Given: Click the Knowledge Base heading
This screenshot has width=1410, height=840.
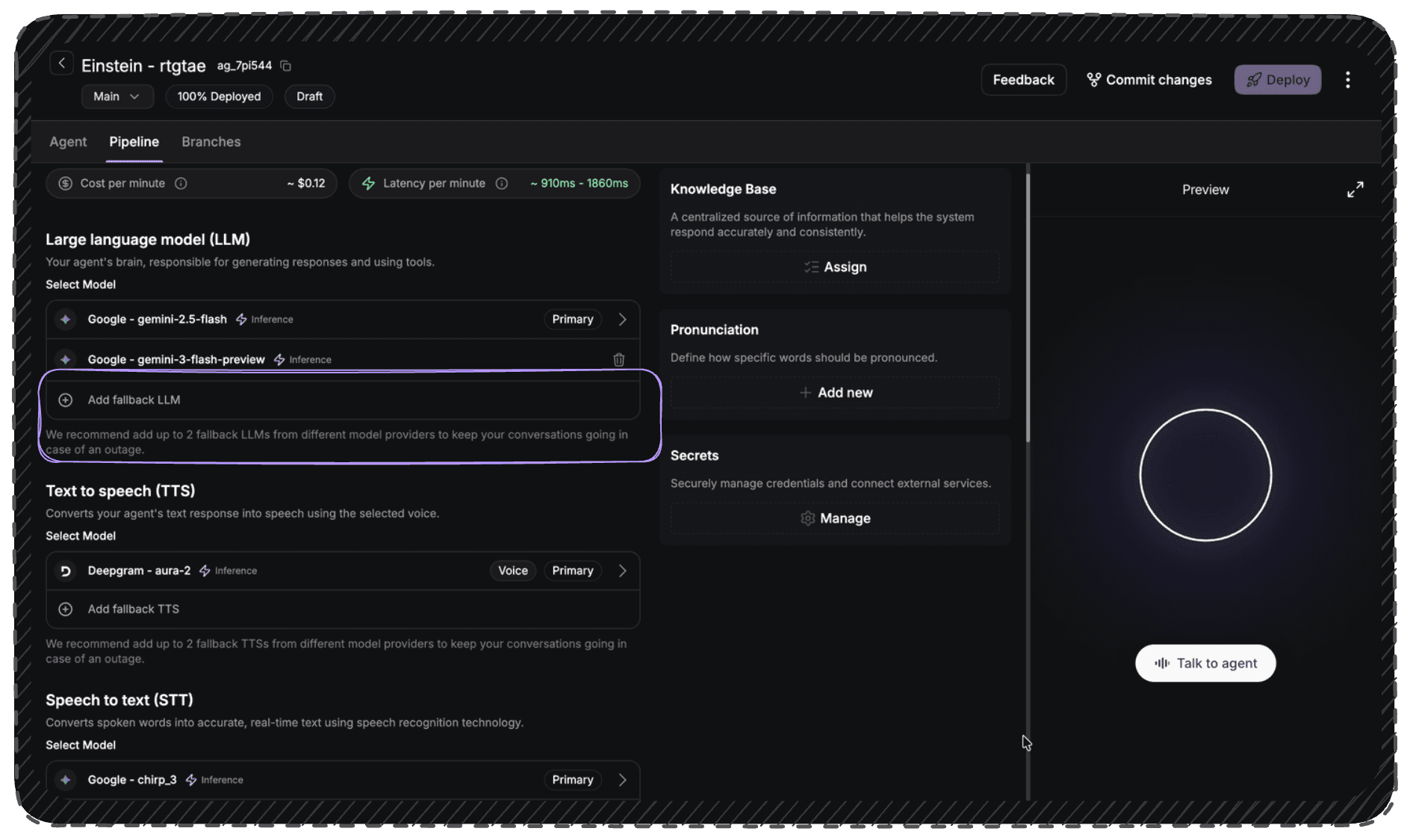Looking at the screenshot, I should click(723, 190).
